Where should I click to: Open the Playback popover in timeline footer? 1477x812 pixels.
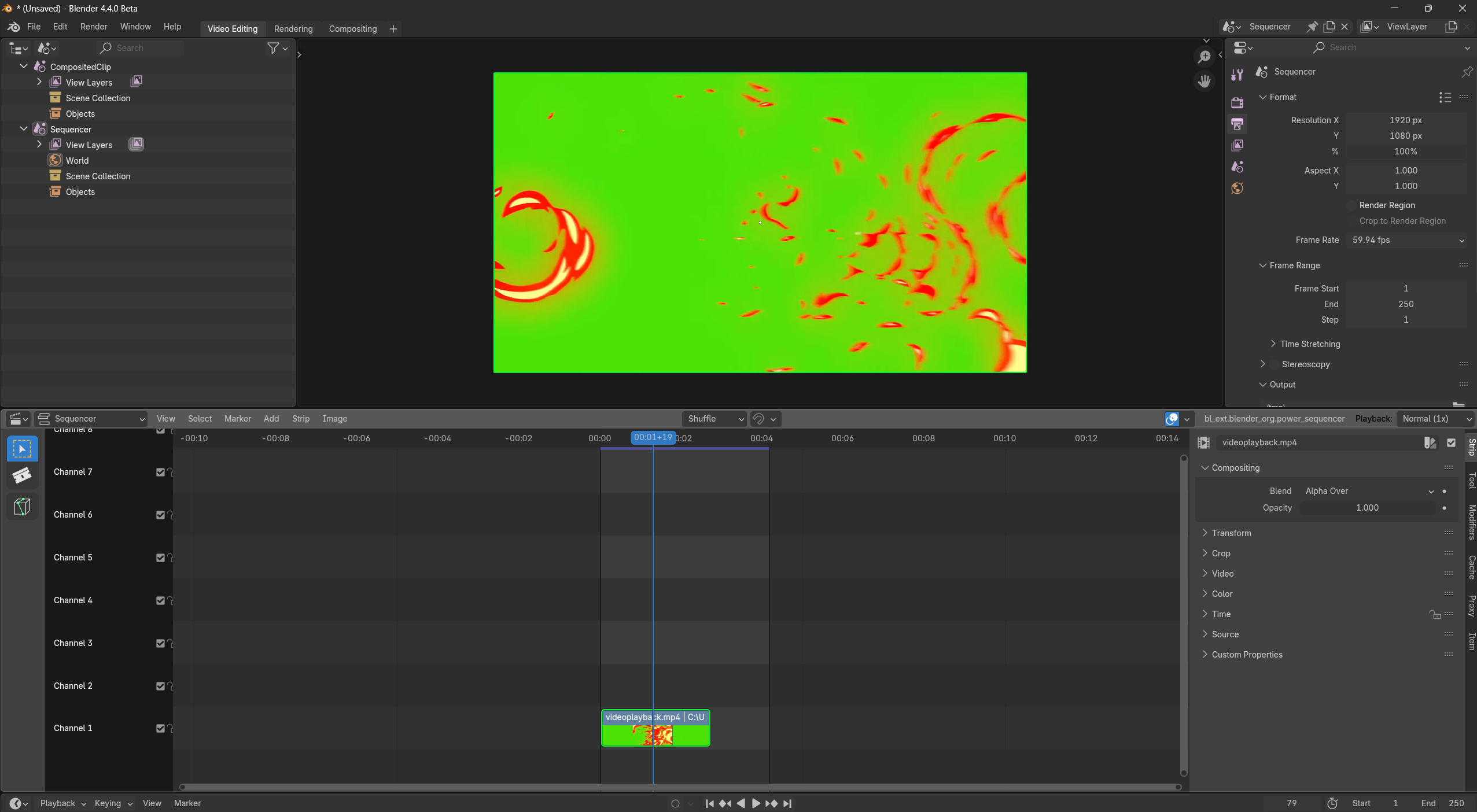62,803
